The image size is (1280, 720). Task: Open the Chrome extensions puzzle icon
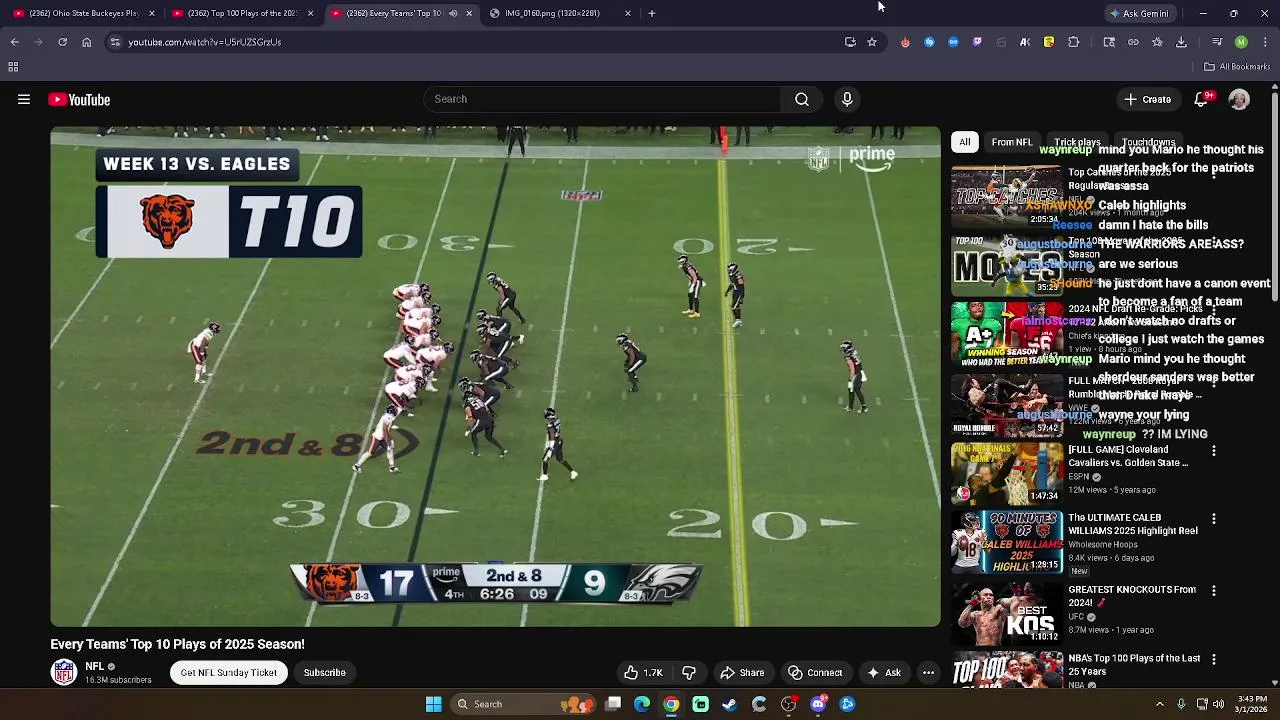pyautogui.click(x=1074, y=42)
